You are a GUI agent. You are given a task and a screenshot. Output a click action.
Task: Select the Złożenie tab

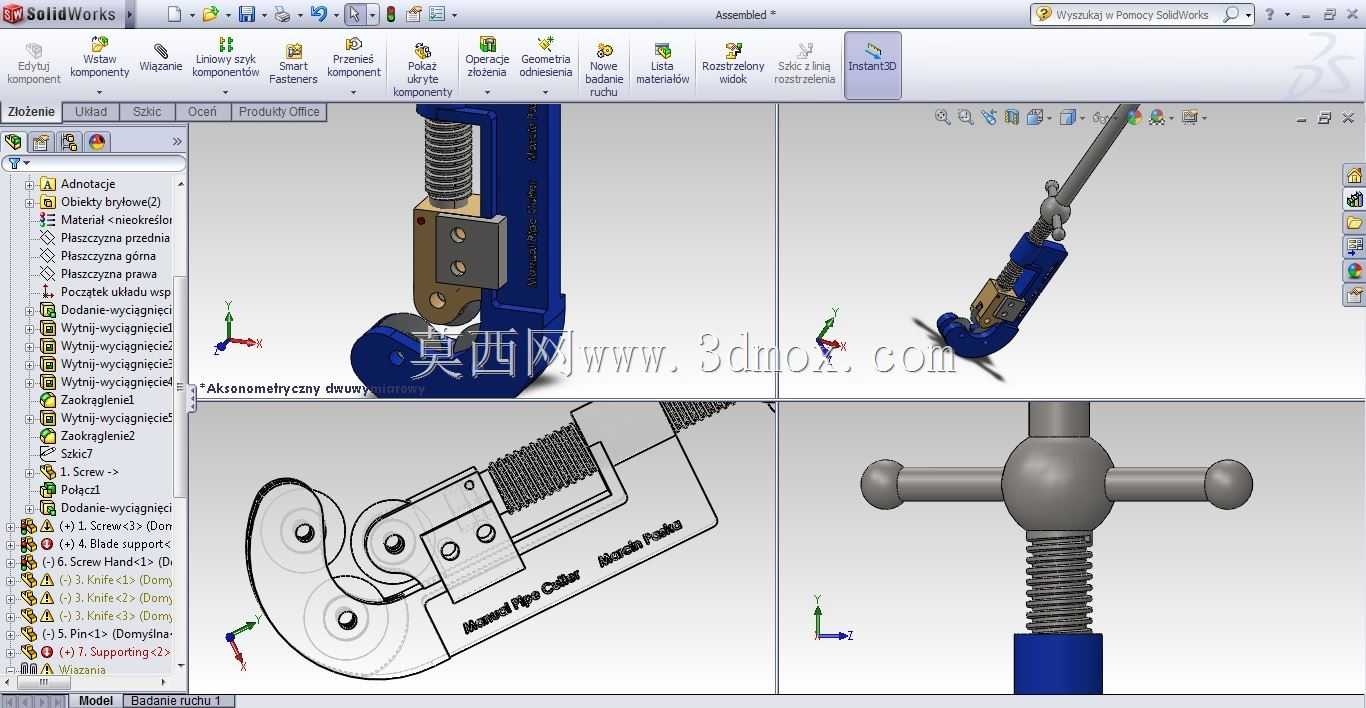click(x=31, y=111)
